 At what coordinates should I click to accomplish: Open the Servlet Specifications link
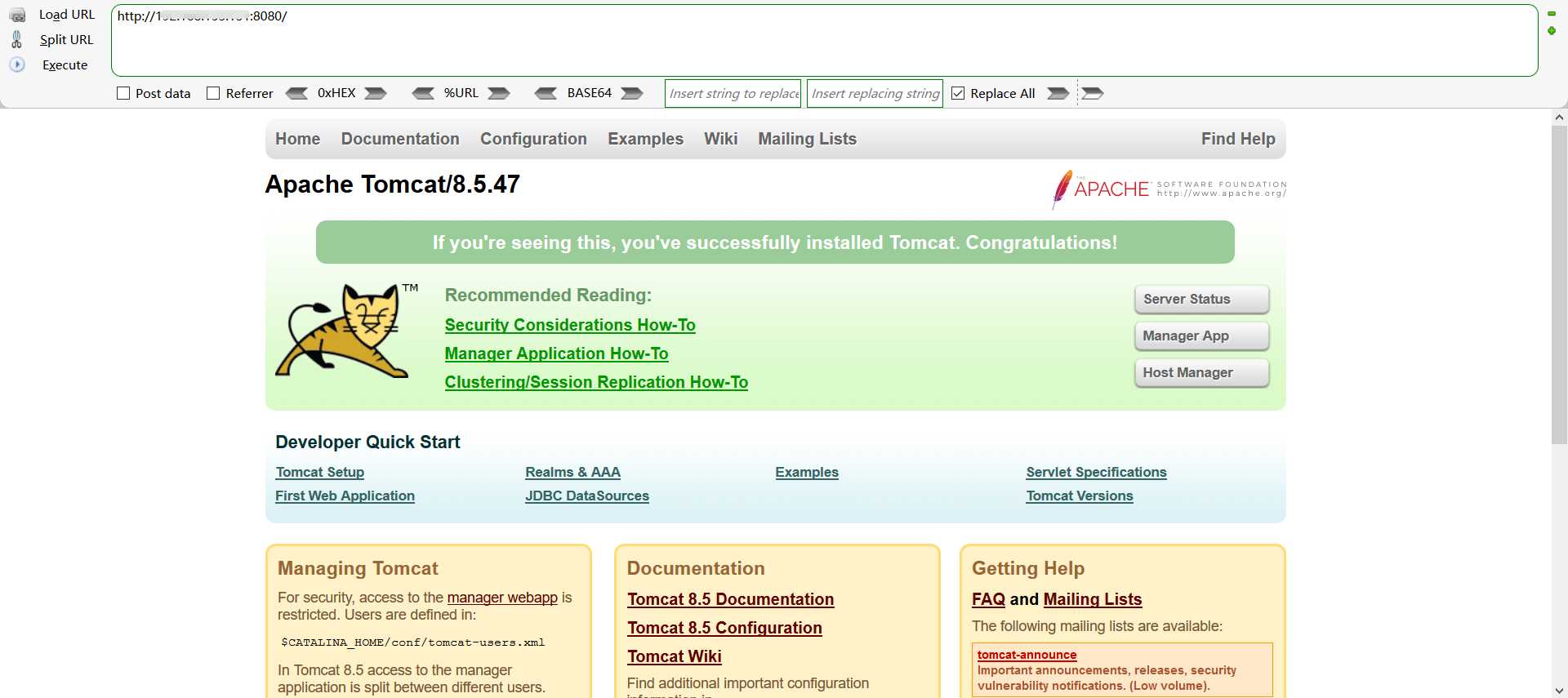pyautogui.click(x=1096, y=472)
